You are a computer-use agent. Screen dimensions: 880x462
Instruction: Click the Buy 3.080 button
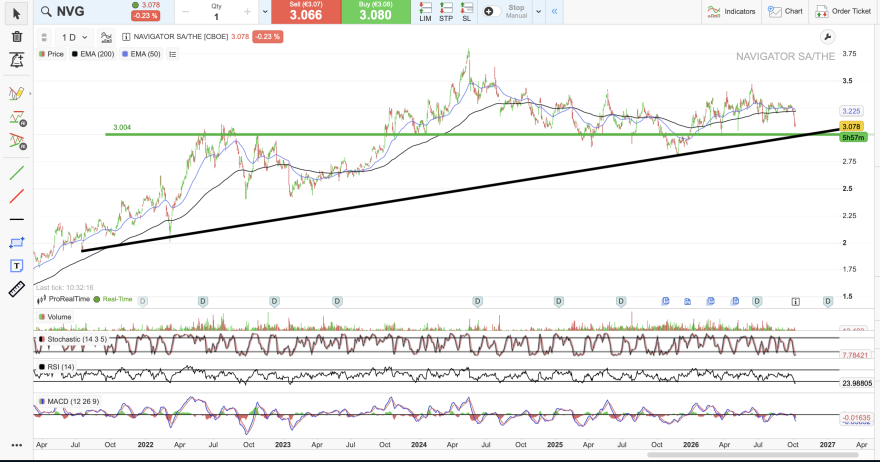(375, 12)
